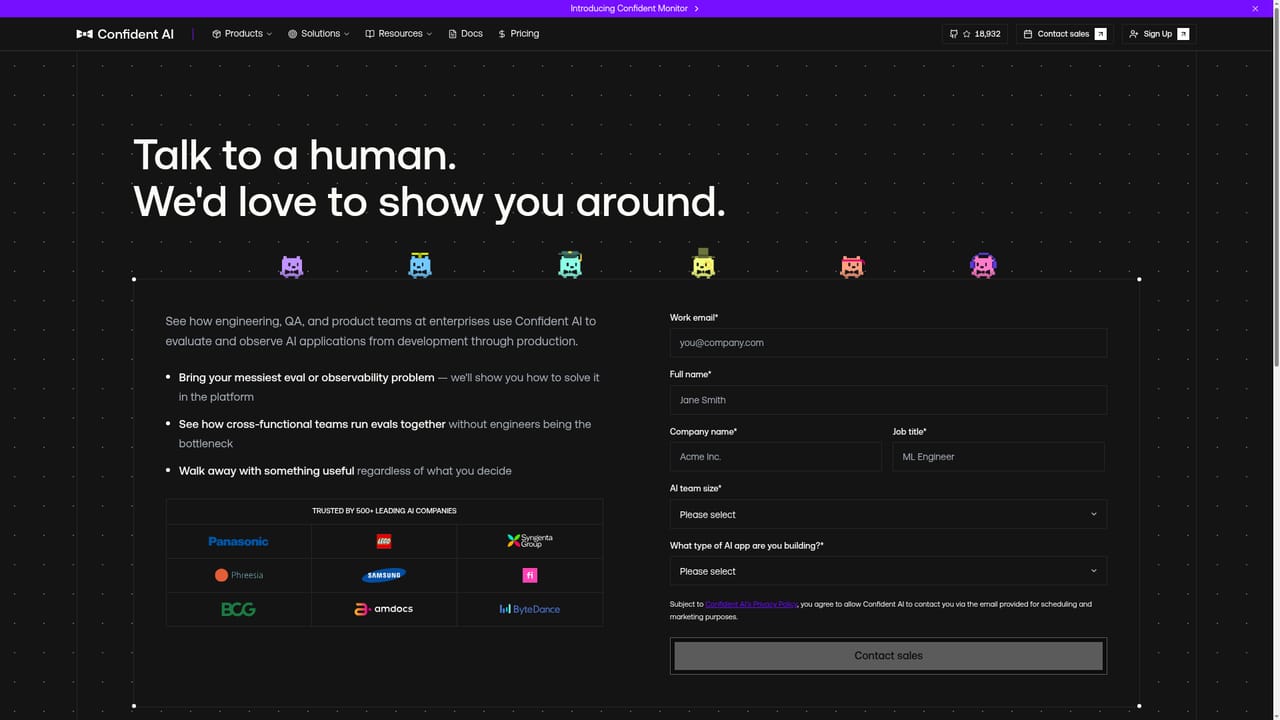Image resolution: width=1280 pixels, height=720 pixels.
Task: Focus the Job title field
Action: point(999,457)
